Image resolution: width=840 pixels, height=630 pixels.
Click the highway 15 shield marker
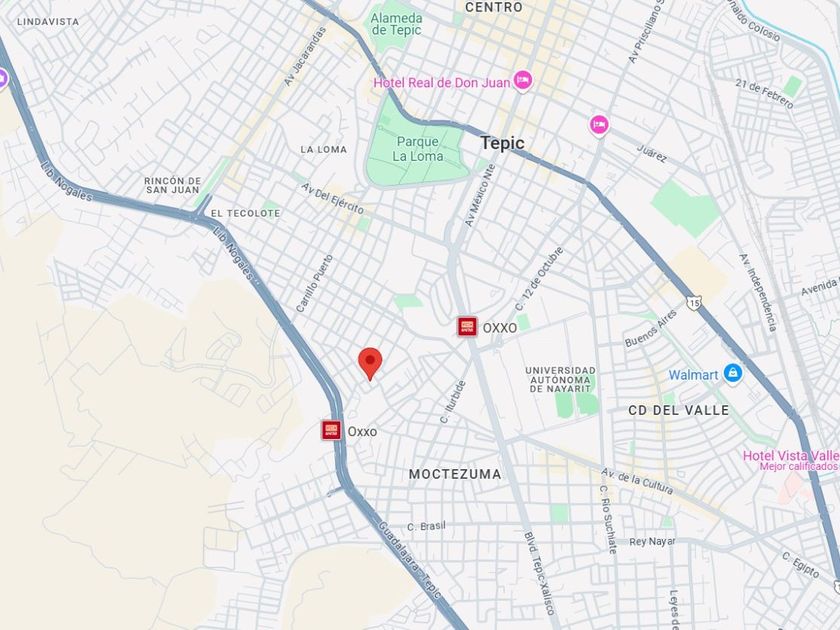(x=694, y=303)
